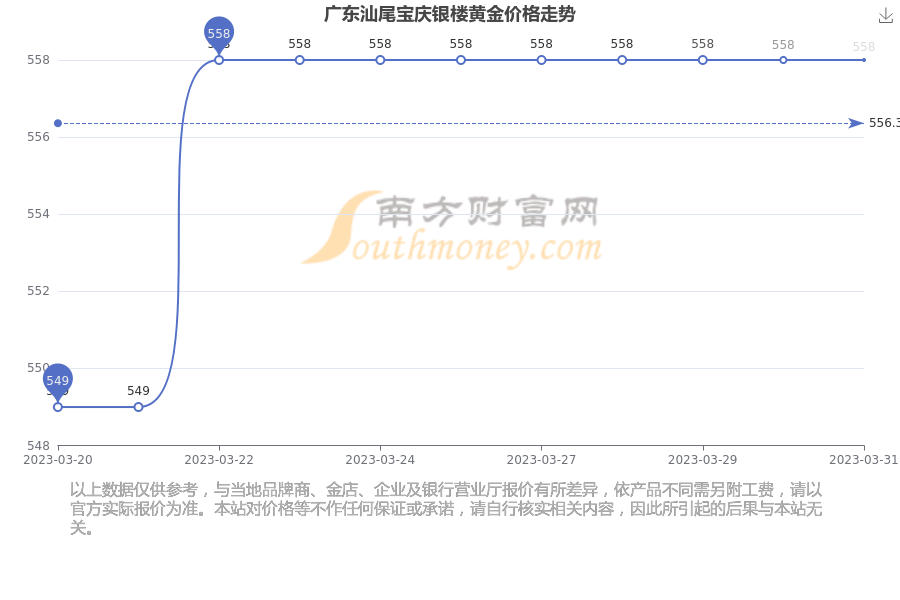900x600 pixels.
Task: Click the 549 max/min pin marker at 2023-03-20
Action: tap(57, 381)
